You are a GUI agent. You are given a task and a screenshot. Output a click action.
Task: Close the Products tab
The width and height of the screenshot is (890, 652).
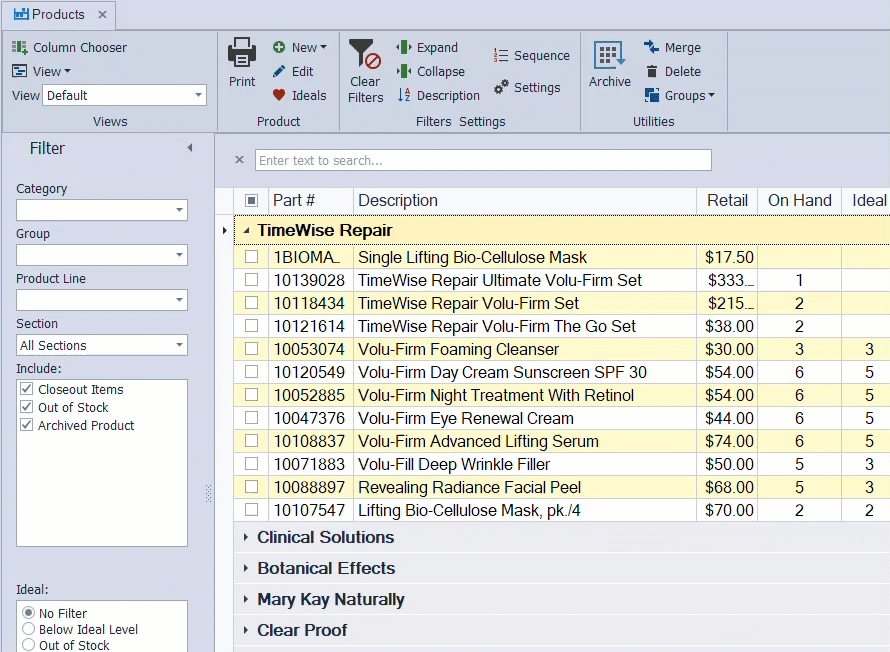click(x=102, y=15)
